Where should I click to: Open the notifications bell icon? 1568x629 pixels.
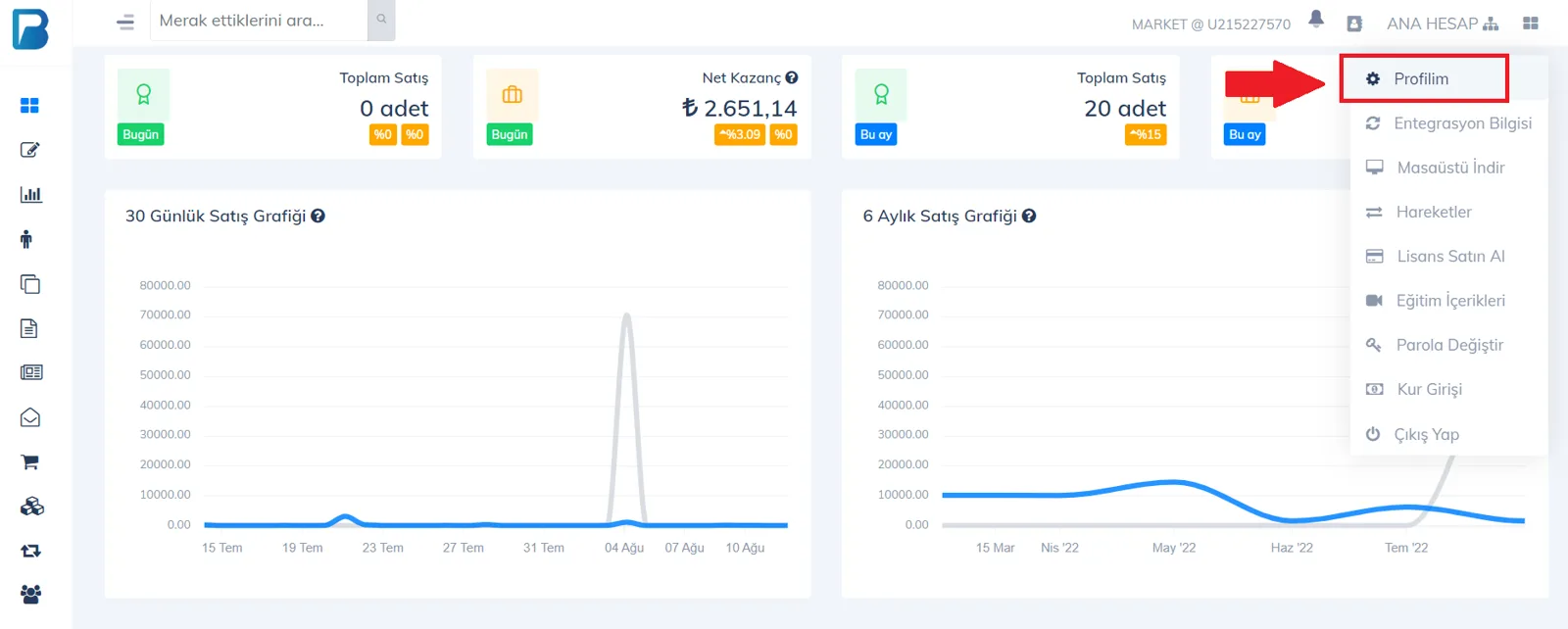click(x=1316, y=19)
